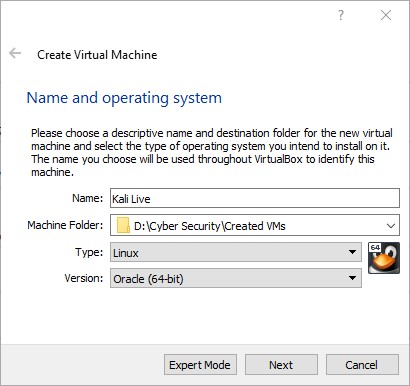This screenshot has width=410, height=386.
Task: Click the back arrow icon
Action: (x=15, y=53)
